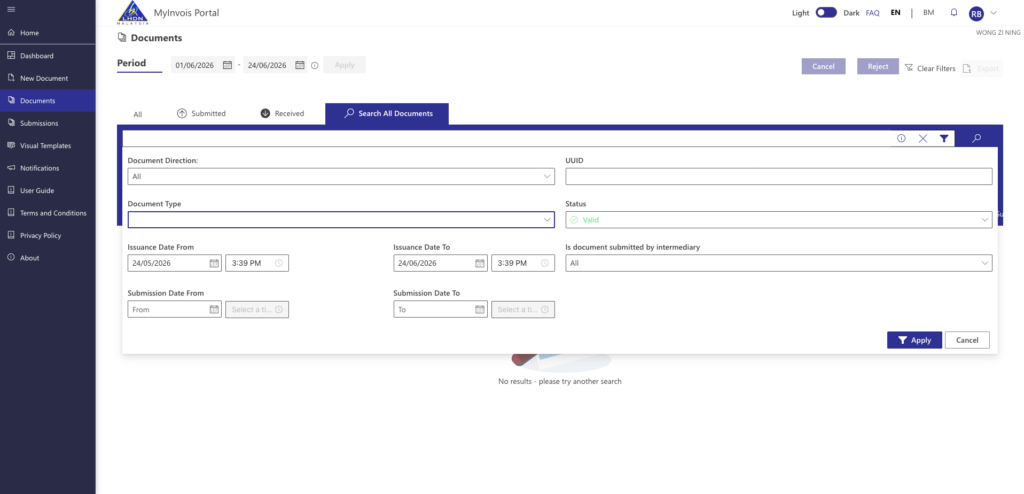Click the Reject button
Viewport: 1024px width, 494px height.
tap(878, 66)
